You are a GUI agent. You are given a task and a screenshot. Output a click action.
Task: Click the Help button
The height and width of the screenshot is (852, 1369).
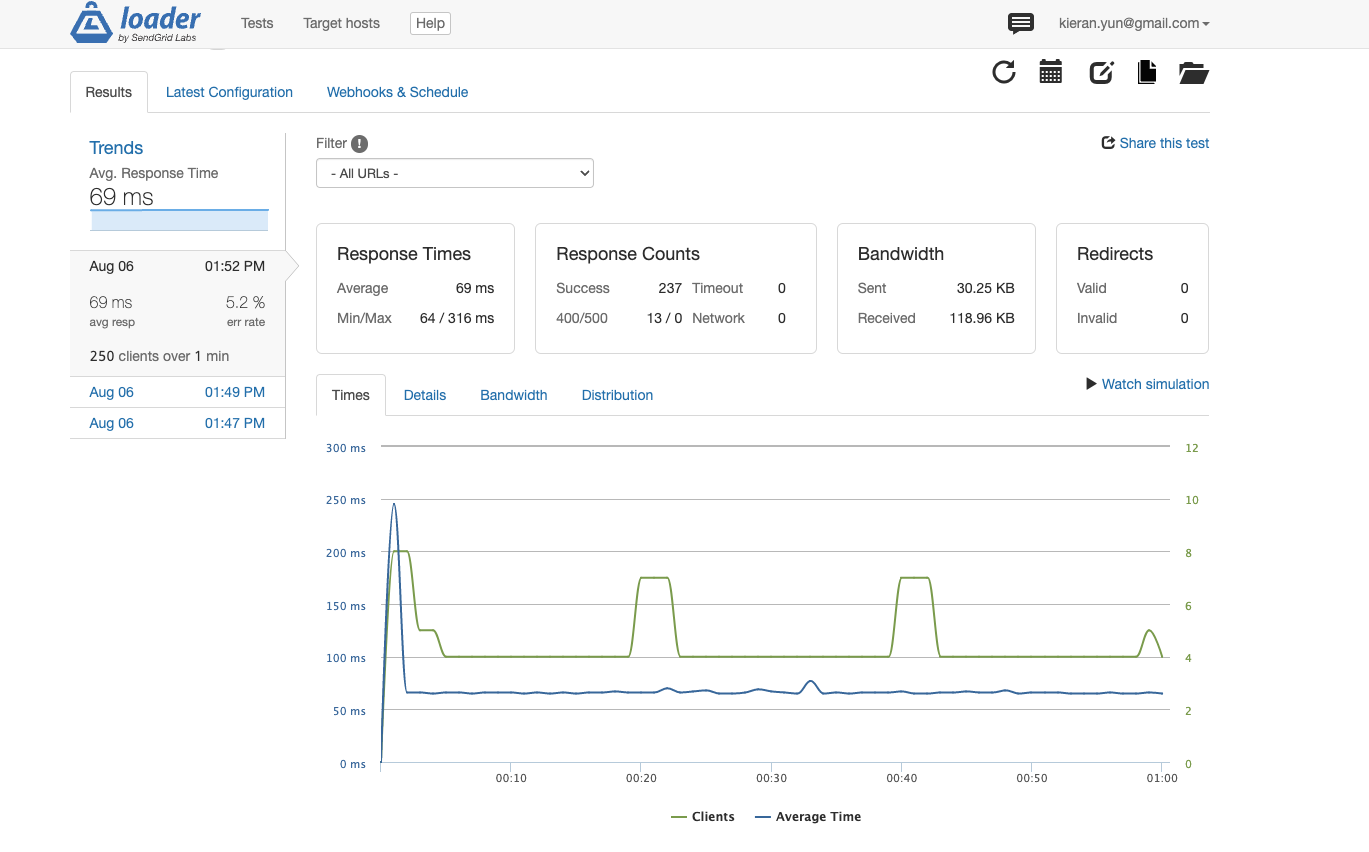click(430, 23)
